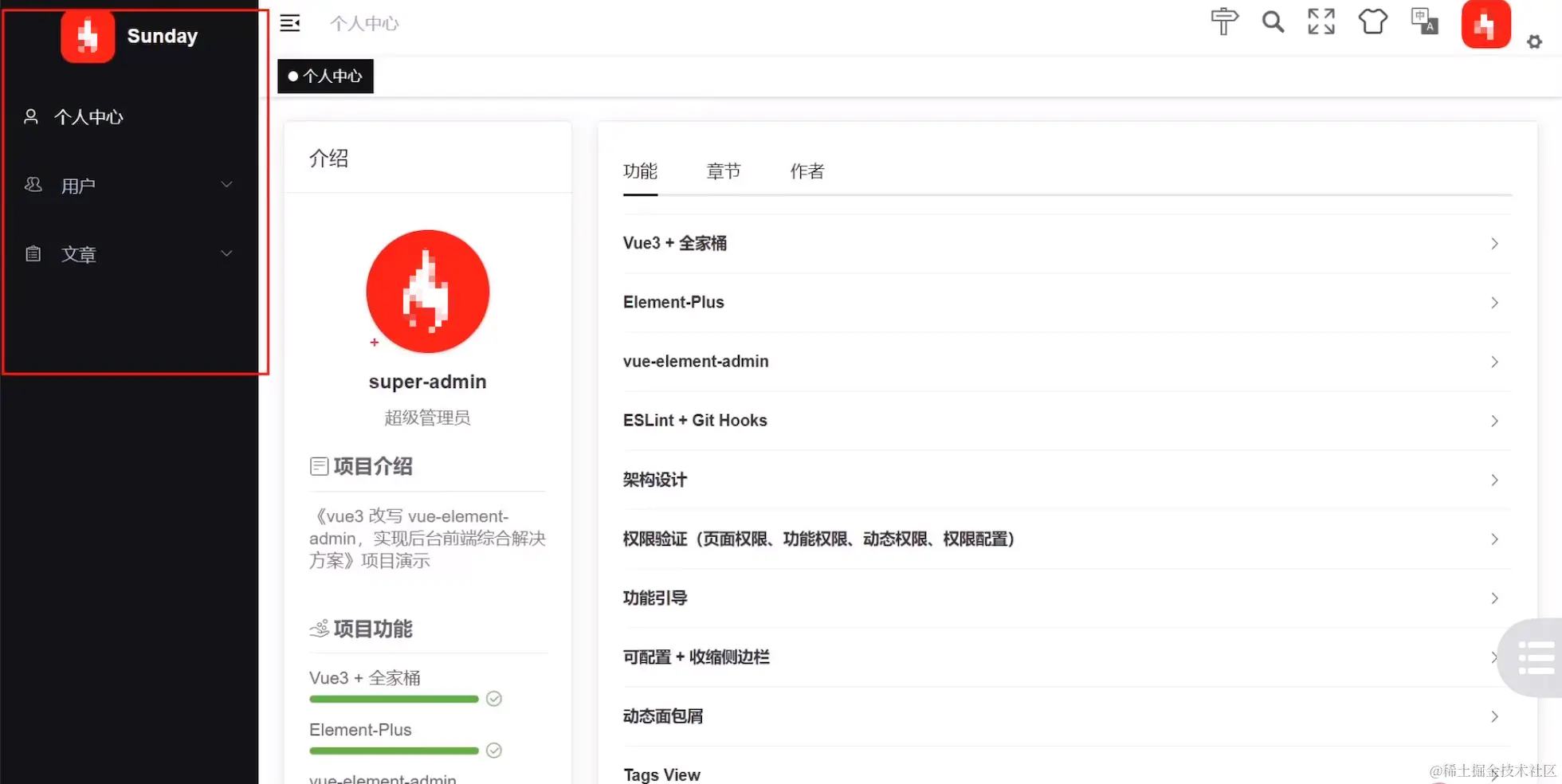Open the 文章 sidebar menu item

point(129,254)
